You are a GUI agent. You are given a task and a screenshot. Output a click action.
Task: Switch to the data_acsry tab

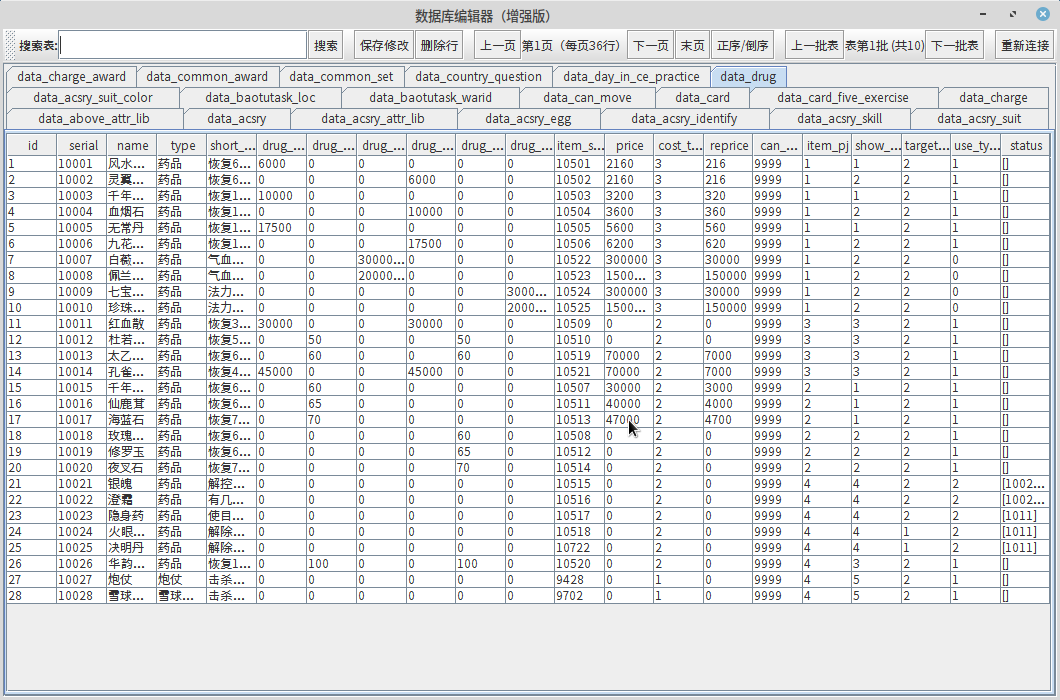[x=237, y=118]
